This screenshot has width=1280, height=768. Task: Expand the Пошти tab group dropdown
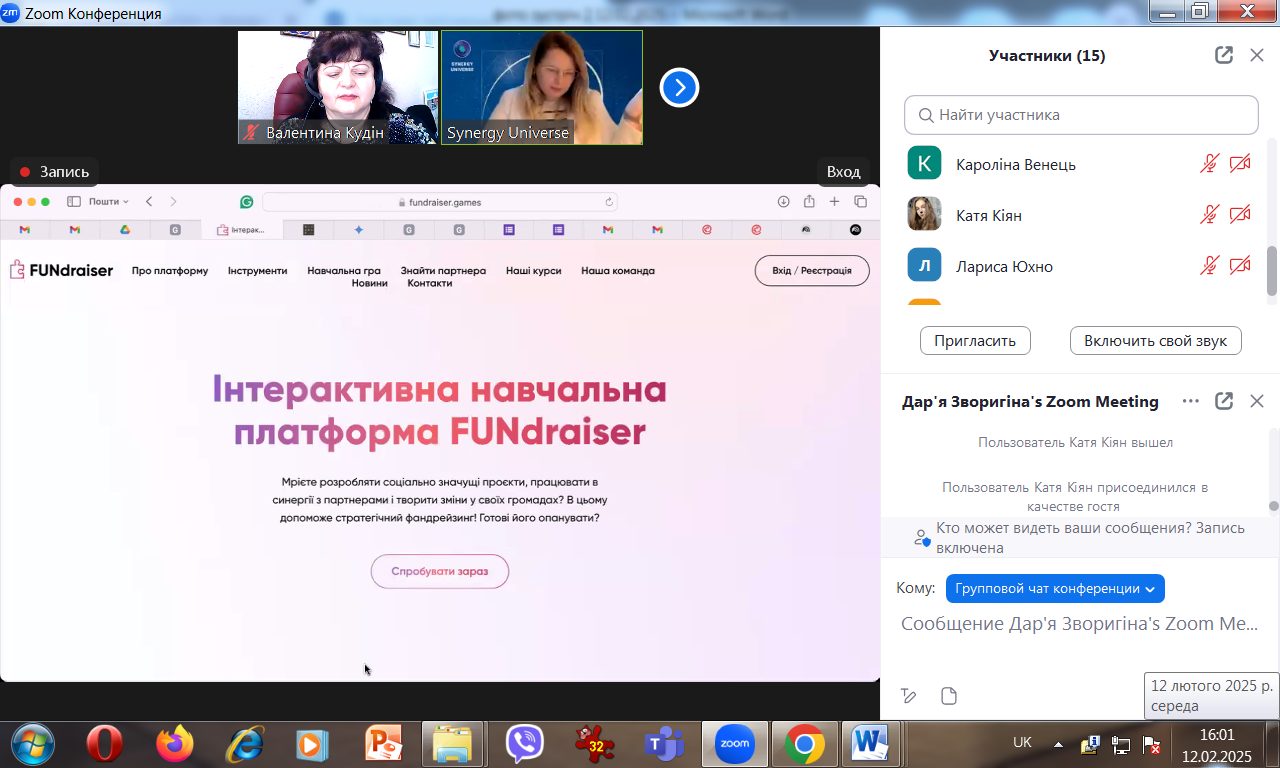109,202
